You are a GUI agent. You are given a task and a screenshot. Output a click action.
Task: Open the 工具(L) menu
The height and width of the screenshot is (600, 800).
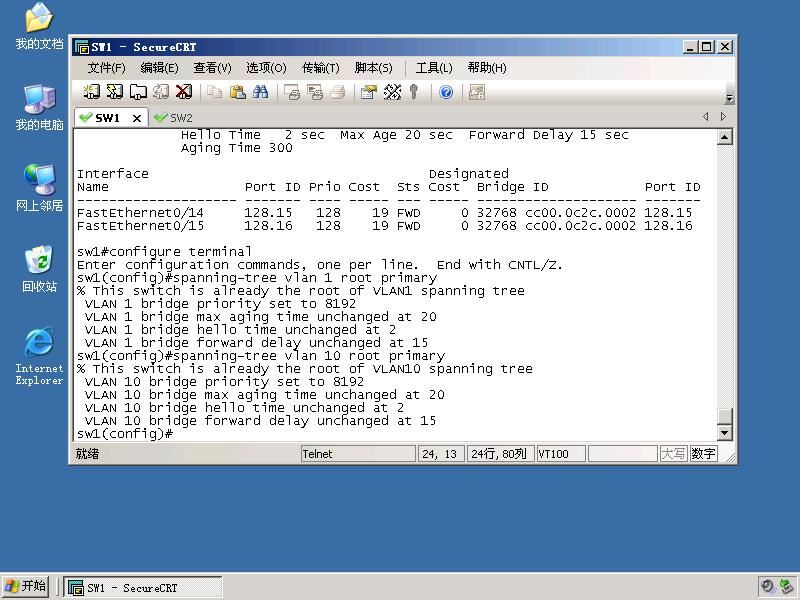pyautogui.click(x=434, y=68)
